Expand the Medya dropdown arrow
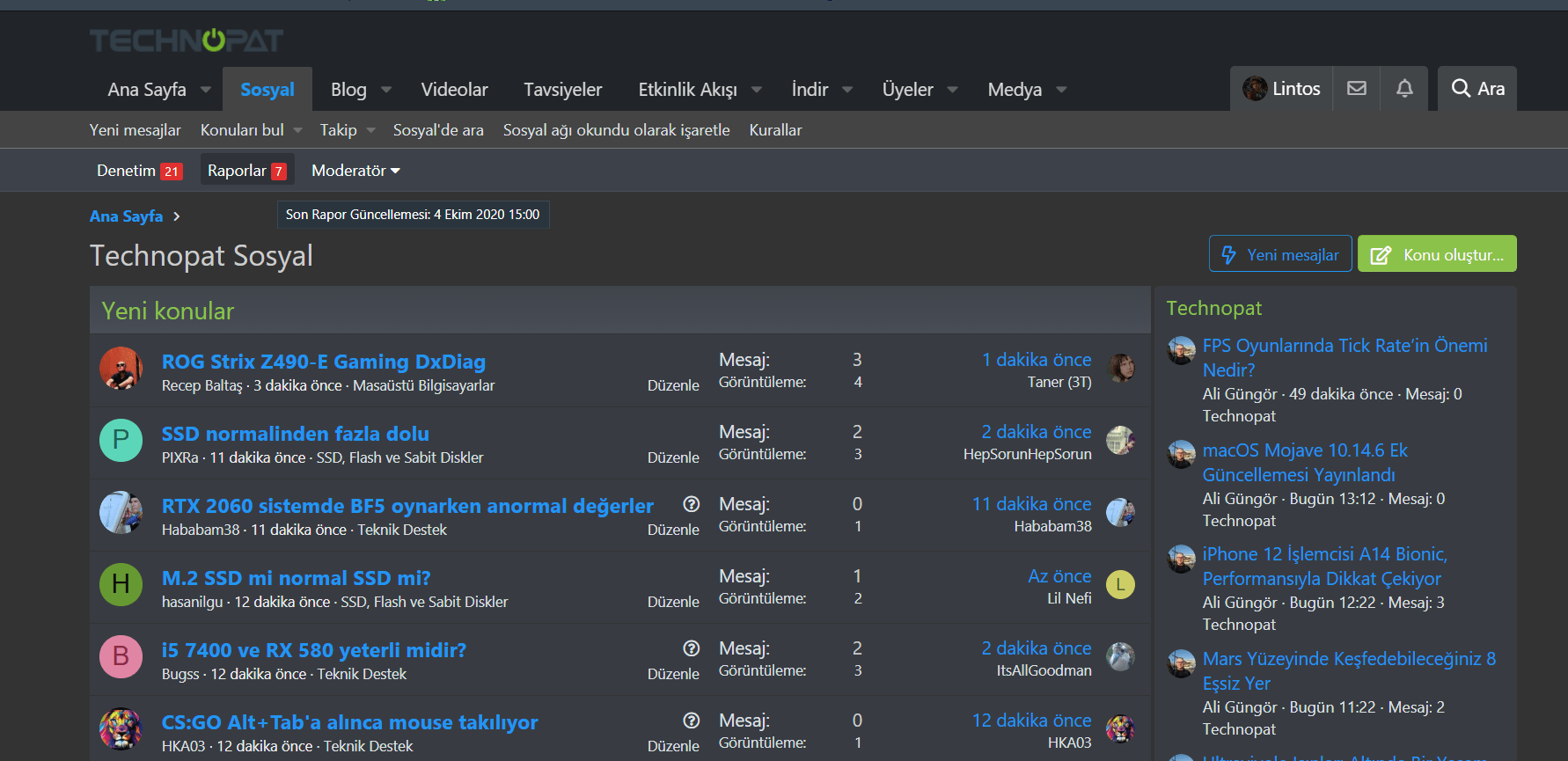Image resolution: width=1568 pixels, height=761 pixels. pyautogui.click(x=1061, y=90)
